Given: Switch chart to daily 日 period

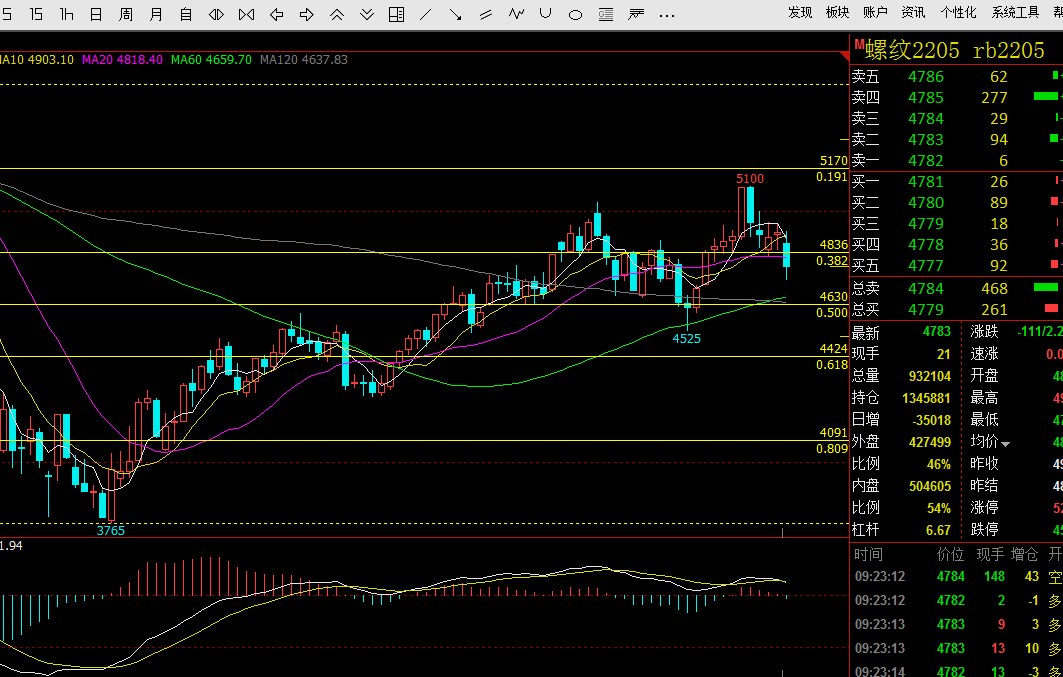Looking at the screenshot, I should point(96,14).
